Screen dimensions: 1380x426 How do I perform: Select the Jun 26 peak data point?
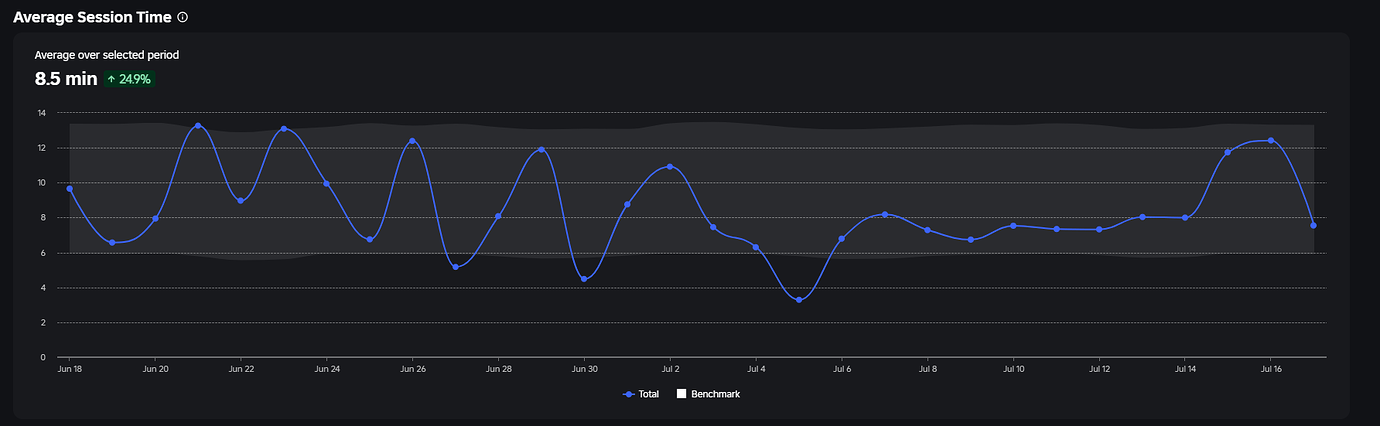[x=412, y=141]
